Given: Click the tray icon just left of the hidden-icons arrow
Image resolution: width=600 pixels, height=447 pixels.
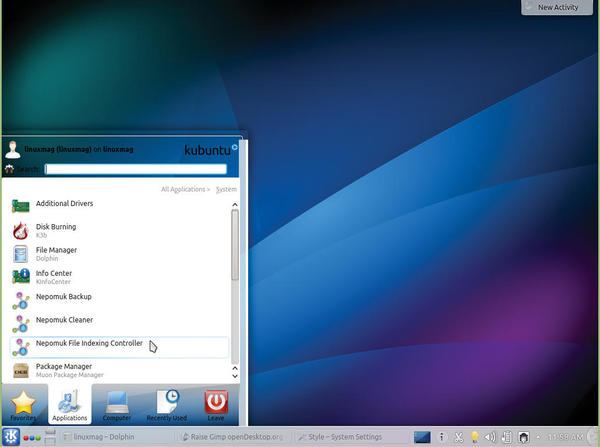Looking at the screenshot, I should (523, 437).
